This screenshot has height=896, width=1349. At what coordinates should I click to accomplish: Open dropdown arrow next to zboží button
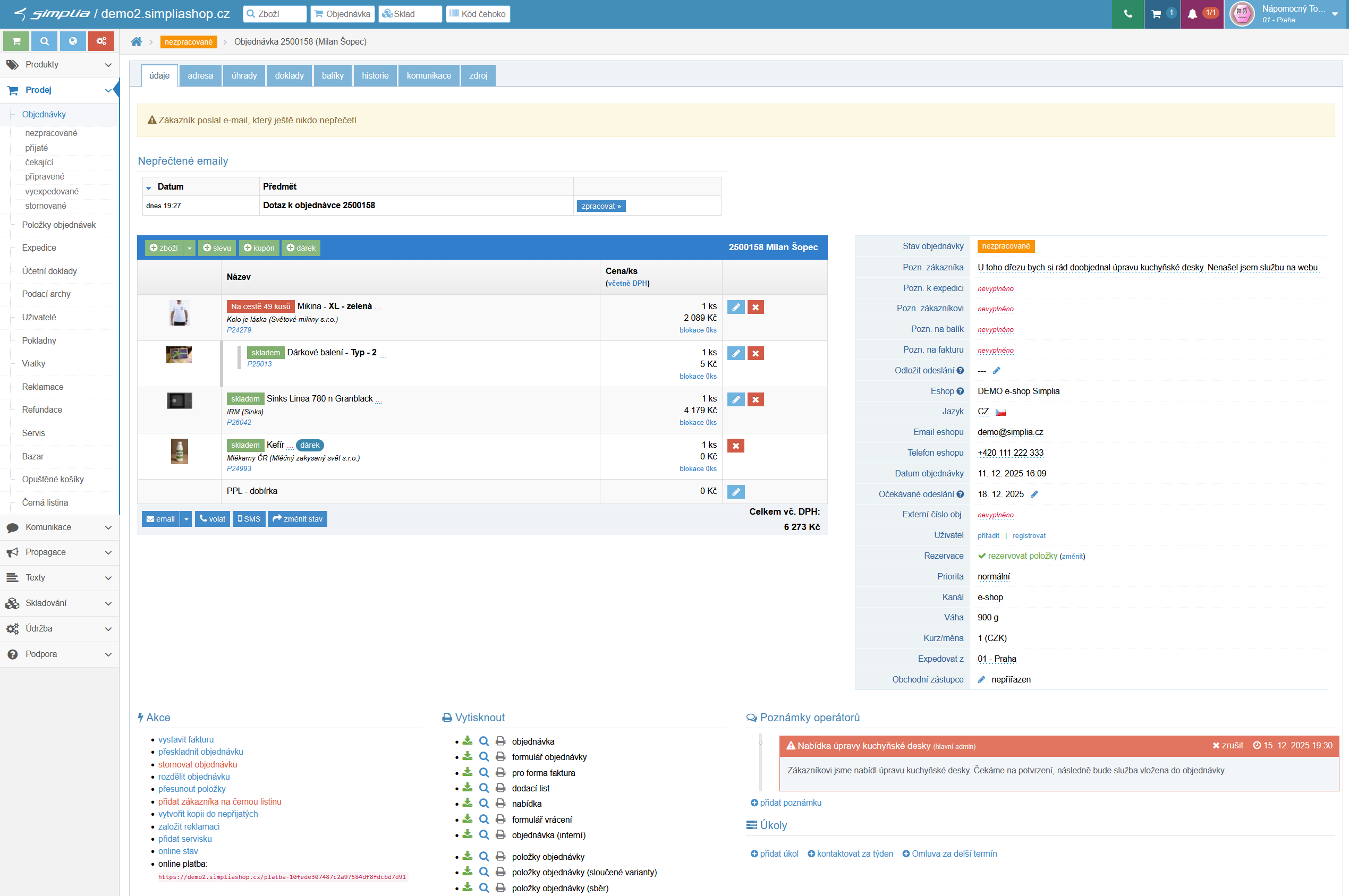tap(190, 248)
